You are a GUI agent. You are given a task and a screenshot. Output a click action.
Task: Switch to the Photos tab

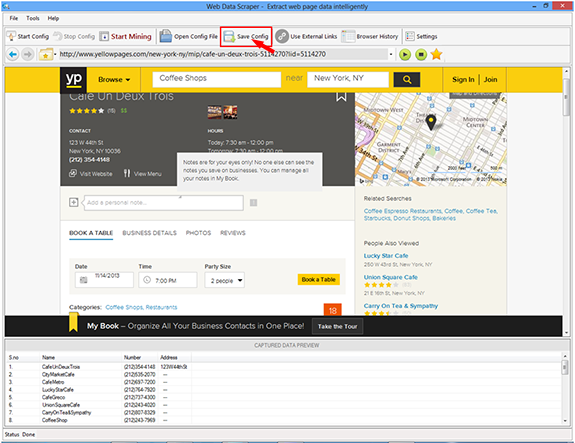[x=198, y=233]
